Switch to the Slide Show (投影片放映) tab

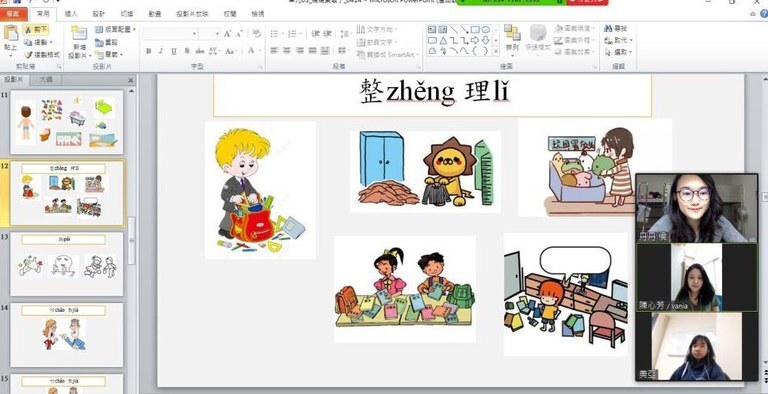192,14
